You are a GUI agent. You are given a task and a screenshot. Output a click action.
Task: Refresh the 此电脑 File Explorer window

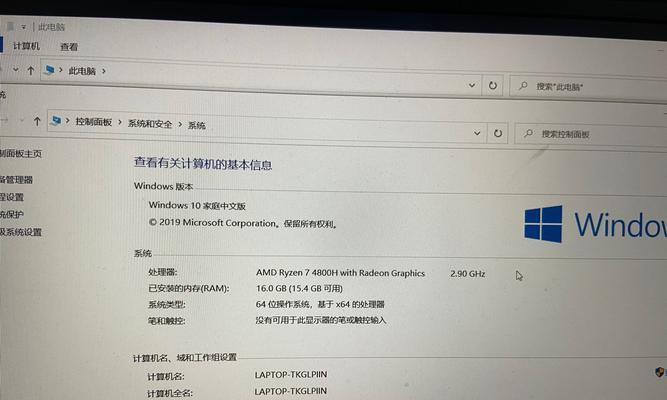(493, 86)
